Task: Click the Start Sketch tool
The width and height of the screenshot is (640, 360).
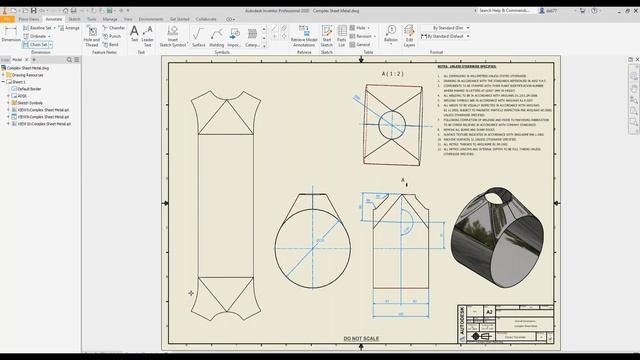Action: (x=327, y=36)
